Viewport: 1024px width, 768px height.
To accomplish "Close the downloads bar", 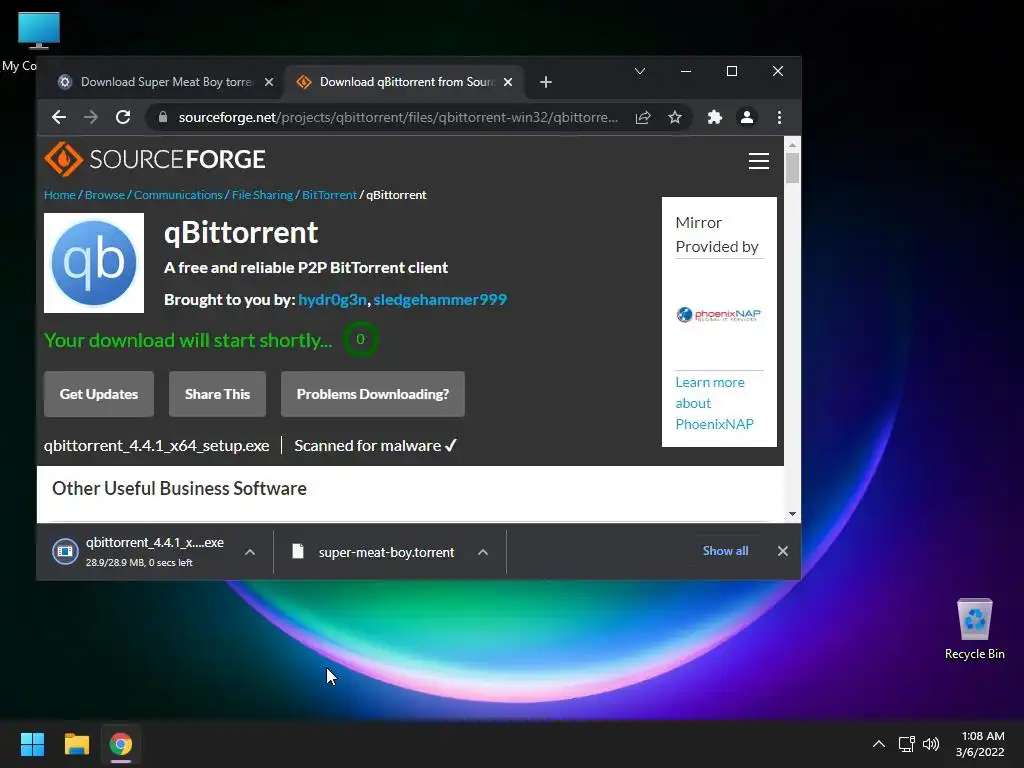I will click(782, 551).
